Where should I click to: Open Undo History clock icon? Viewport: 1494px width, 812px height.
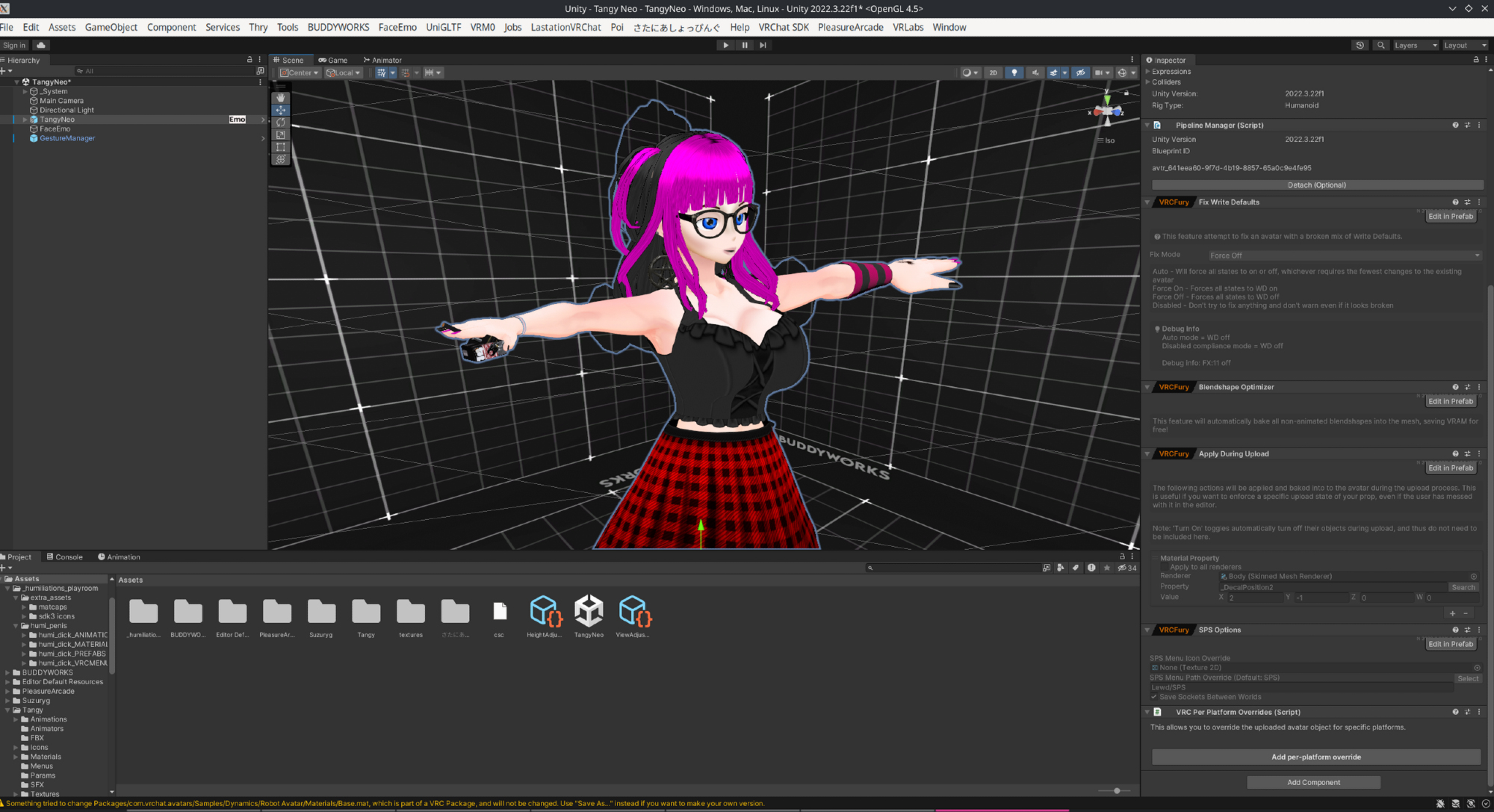pyautogui.click(x=1360, y=45)
